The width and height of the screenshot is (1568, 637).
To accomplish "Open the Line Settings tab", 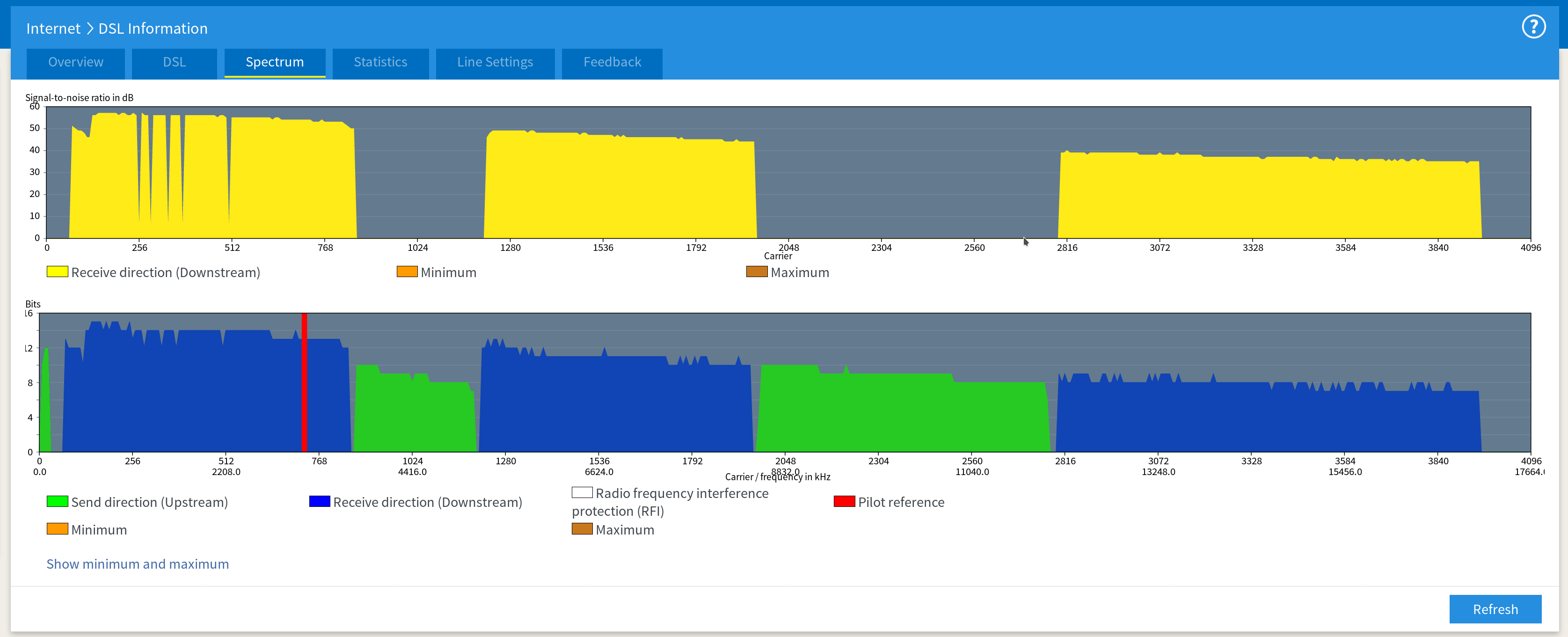I will [x=495, y=62].
